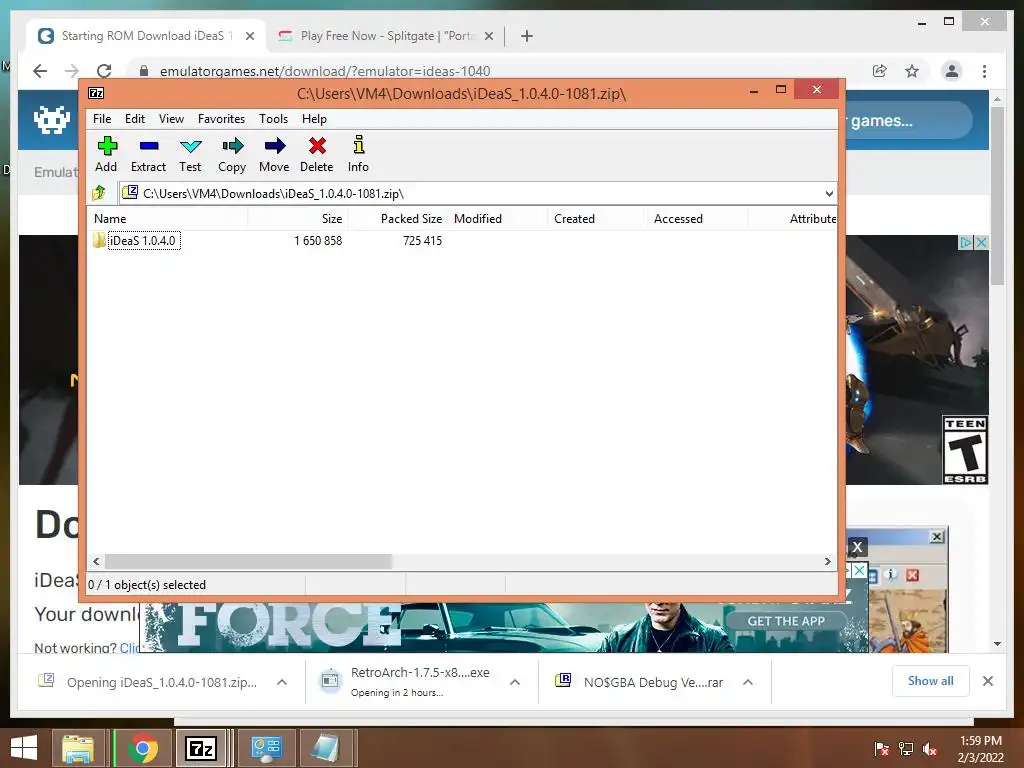Screen dimensions: 1024x768
Task: Go forward in Chrome
Action: [x=72, y=71]
